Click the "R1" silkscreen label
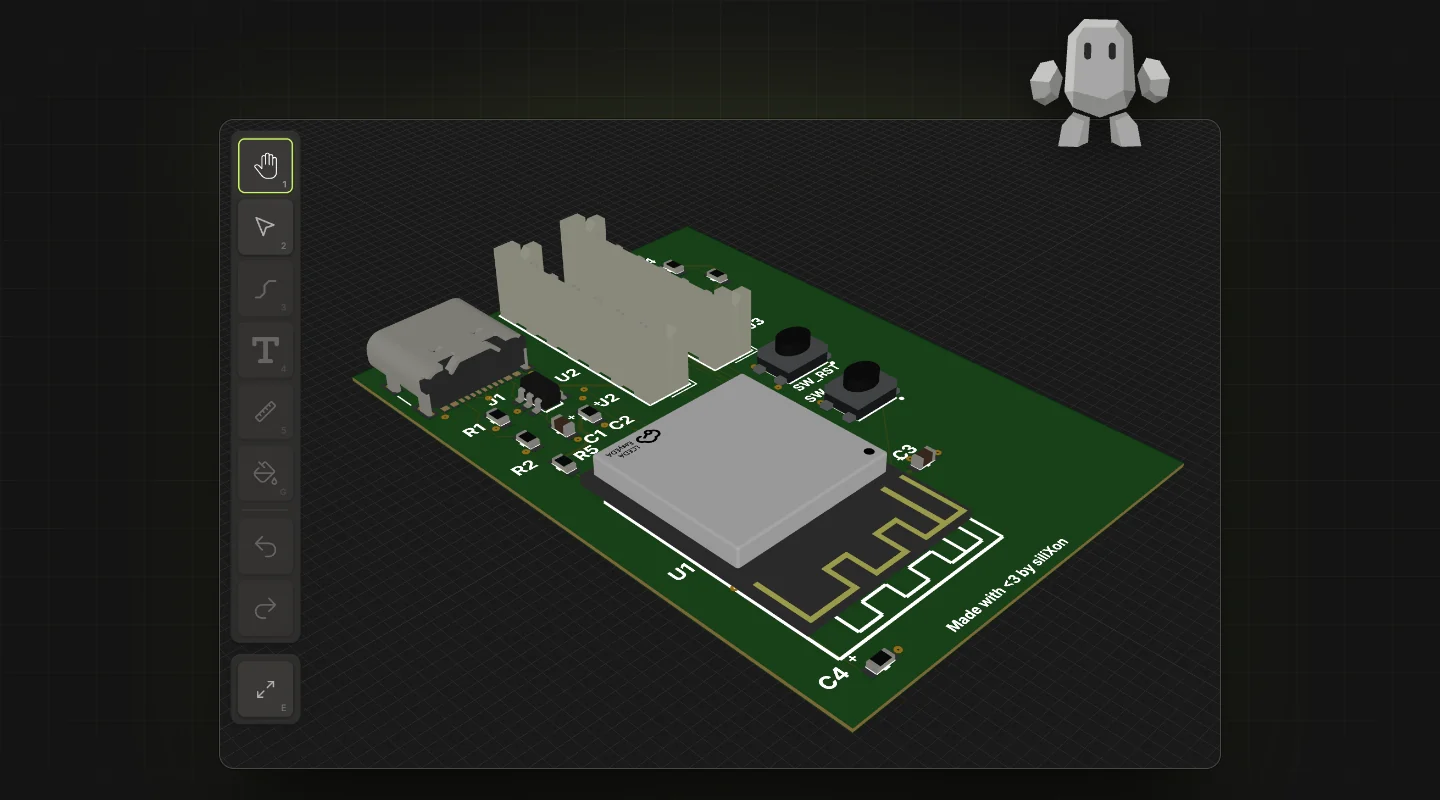The height and width of the screenshot is (800, 1440). point(473,430)
